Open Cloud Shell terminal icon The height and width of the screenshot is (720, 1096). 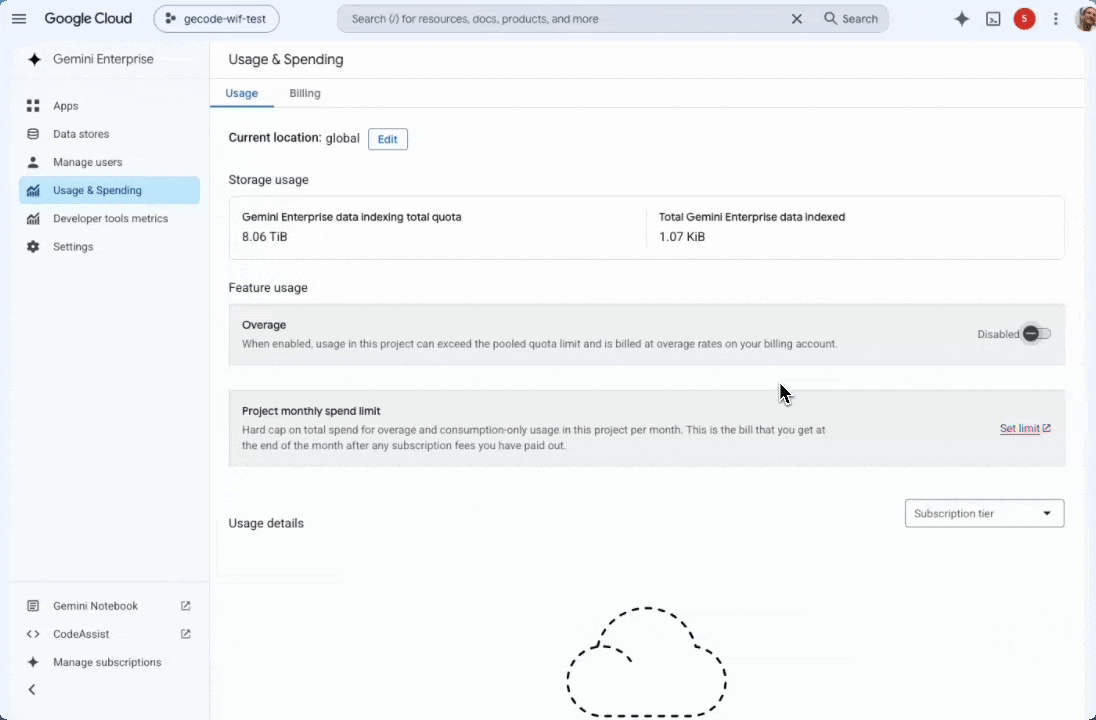coord(993,20)
